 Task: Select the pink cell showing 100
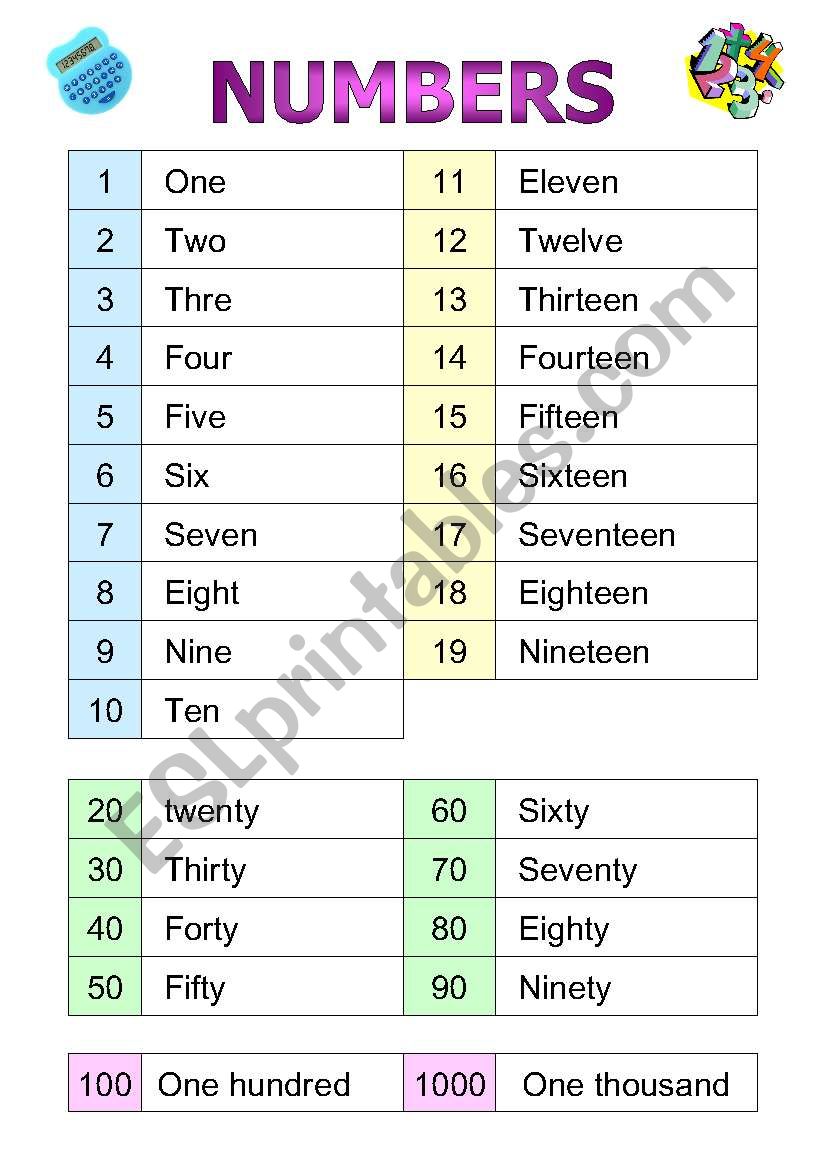[105, 1085]
